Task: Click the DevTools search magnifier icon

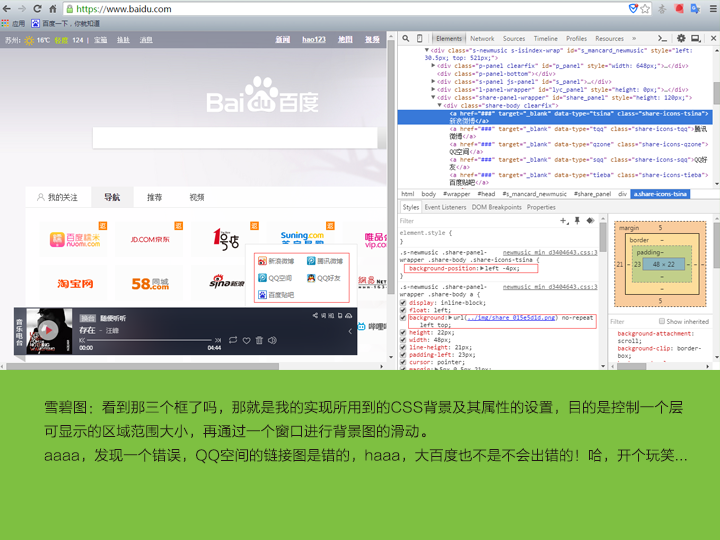Action: point(406,39)
